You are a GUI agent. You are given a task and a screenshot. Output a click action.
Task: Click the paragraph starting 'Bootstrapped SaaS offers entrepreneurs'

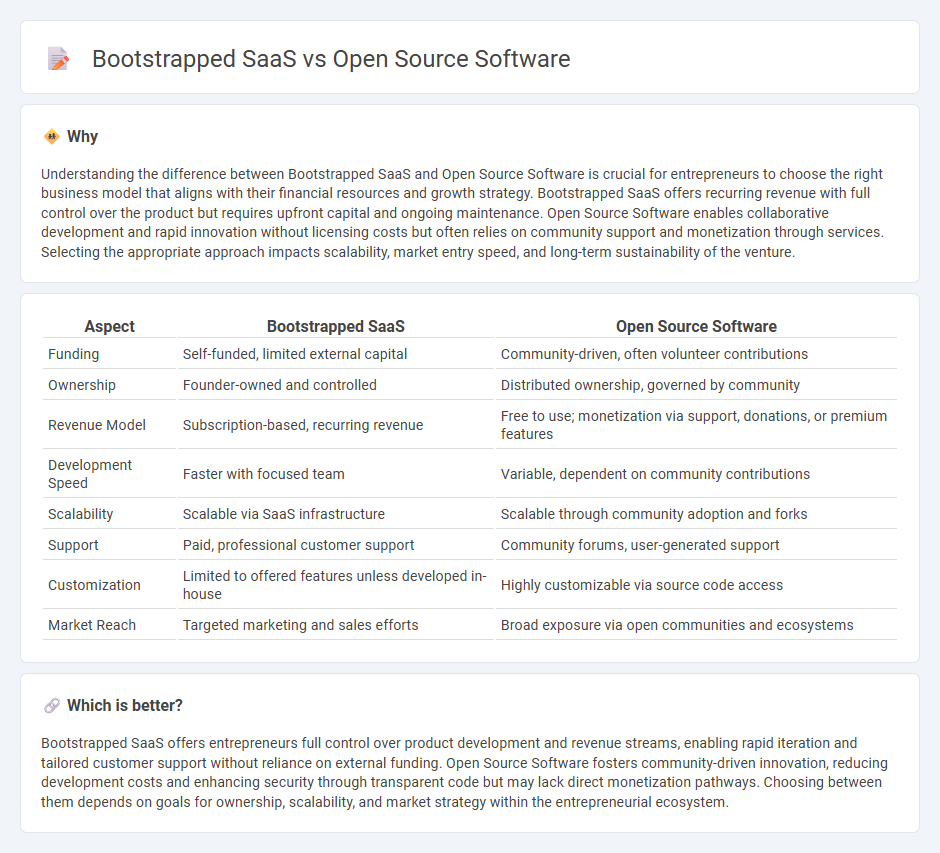464,773
